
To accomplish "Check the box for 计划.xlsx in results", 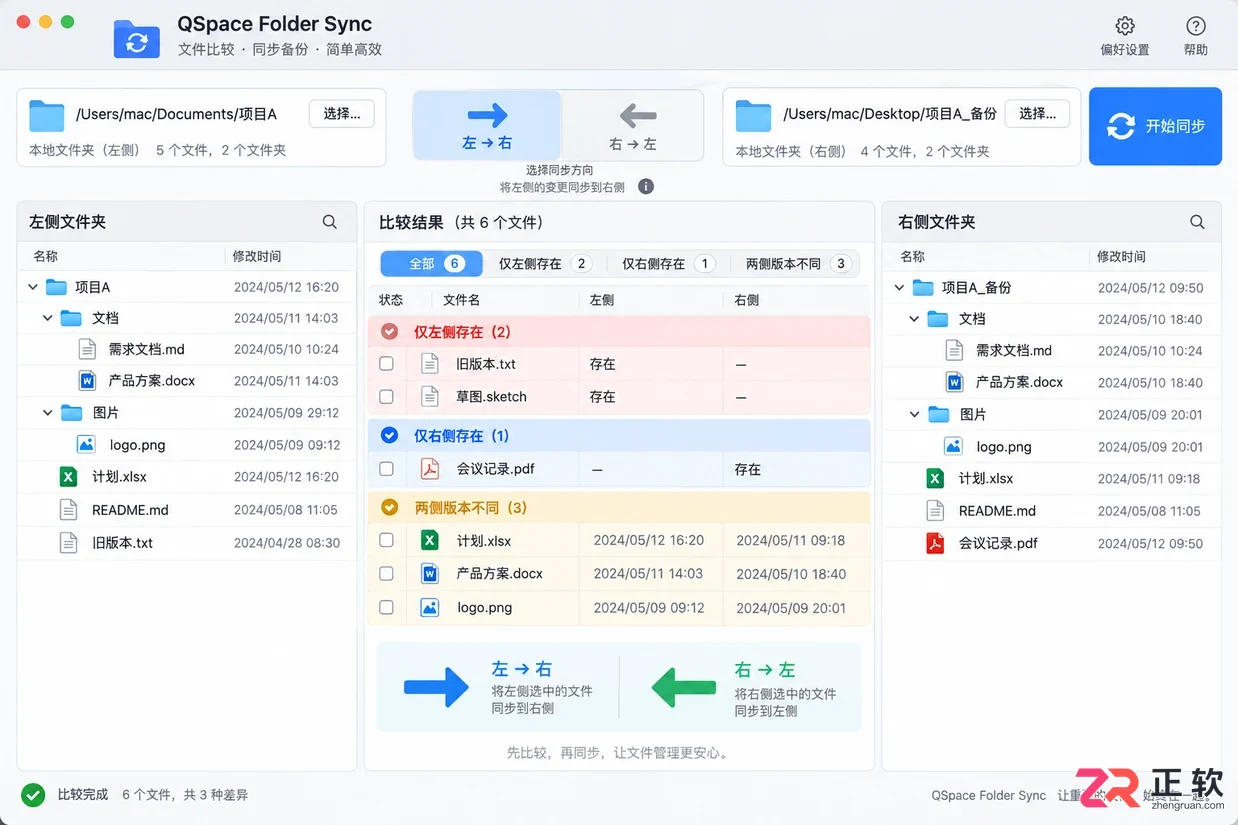I will point(386,540).
